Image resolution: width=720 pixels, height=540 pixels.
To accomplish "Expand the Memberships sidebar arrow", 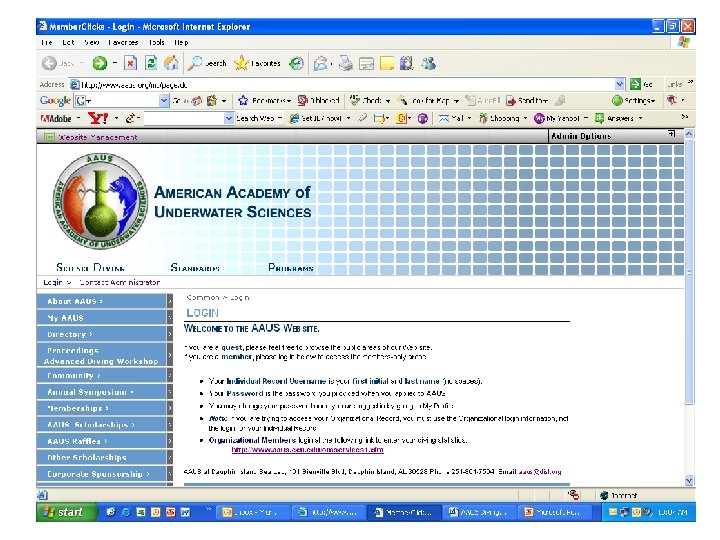I will click(169, 408).
